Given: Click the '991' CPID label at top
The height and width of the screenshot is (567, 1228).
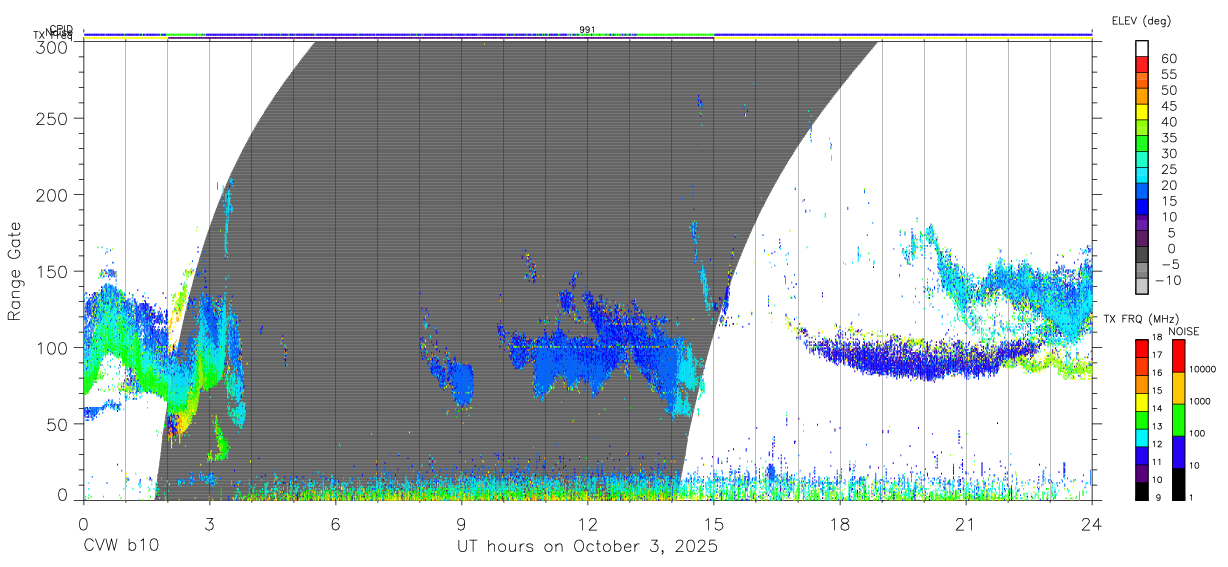Looking at the screenshot, I should point(587,29).
